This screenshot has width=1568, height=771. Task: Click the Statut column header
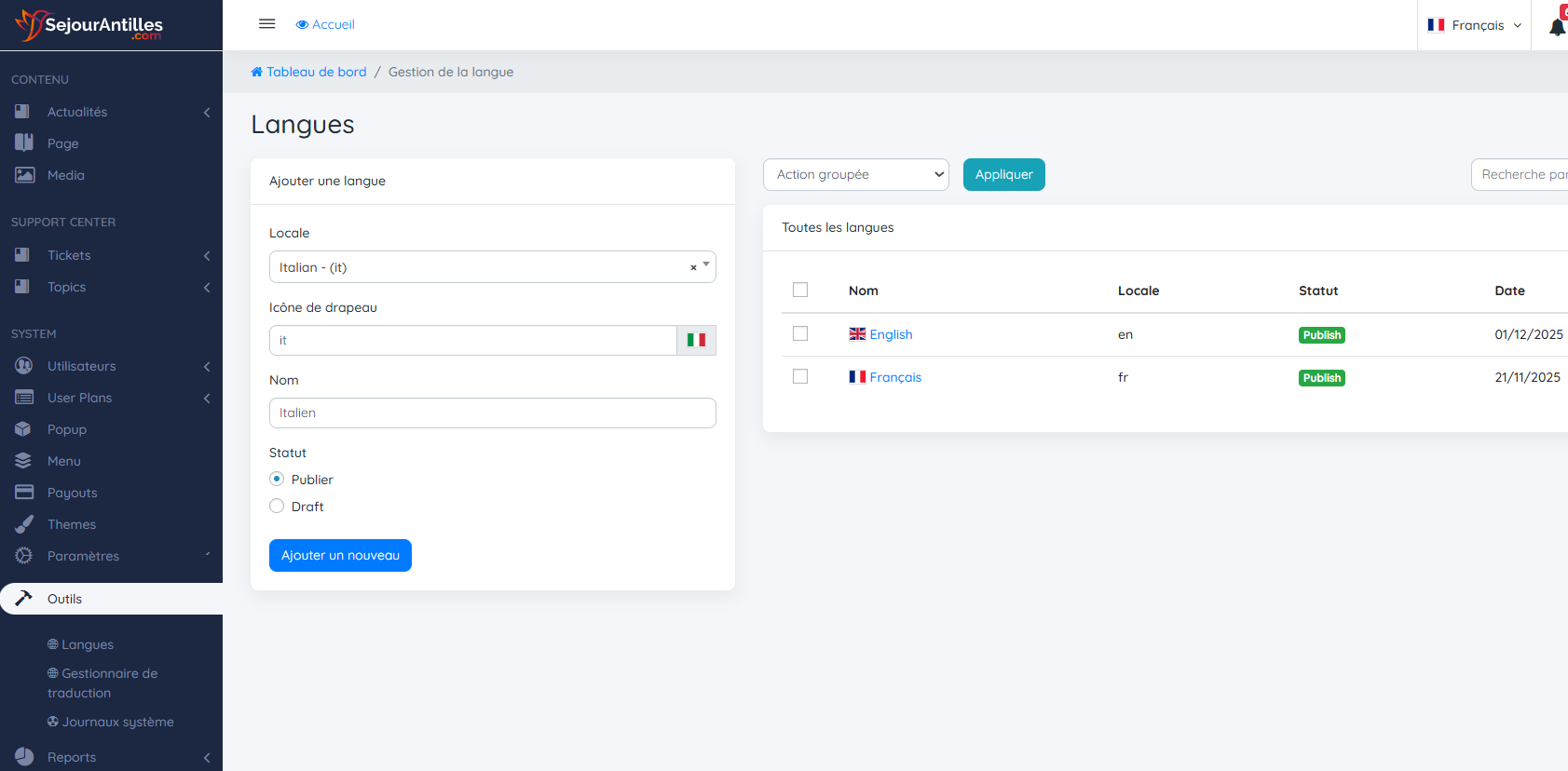tap(1317, 291)
